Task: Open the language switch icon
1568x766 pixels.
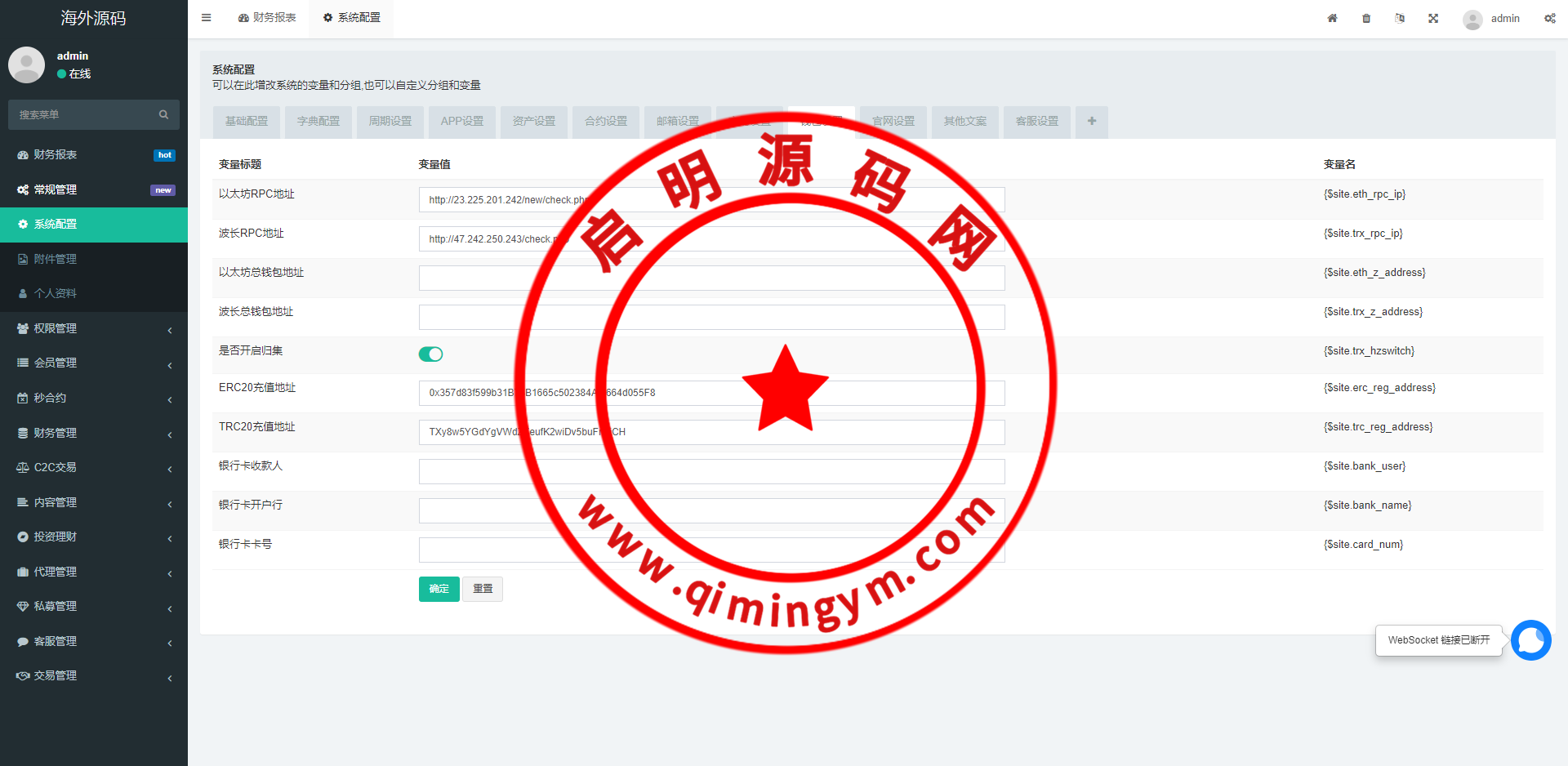Action: click(1400, 18)
